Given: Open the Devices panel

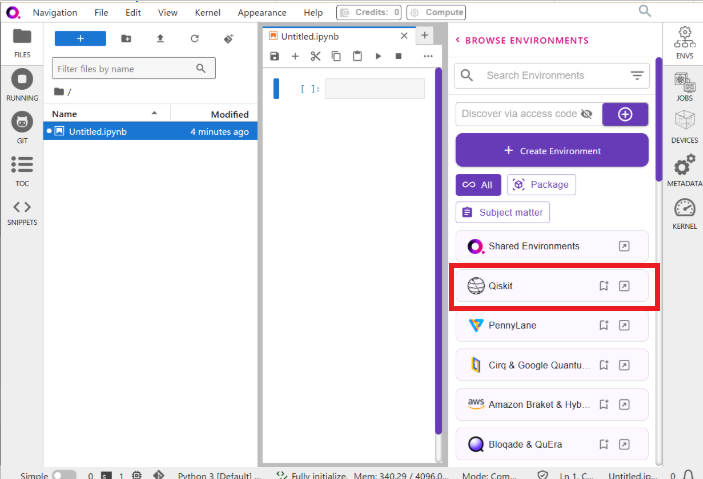Looking at the screenshot, I should (685, 126).
